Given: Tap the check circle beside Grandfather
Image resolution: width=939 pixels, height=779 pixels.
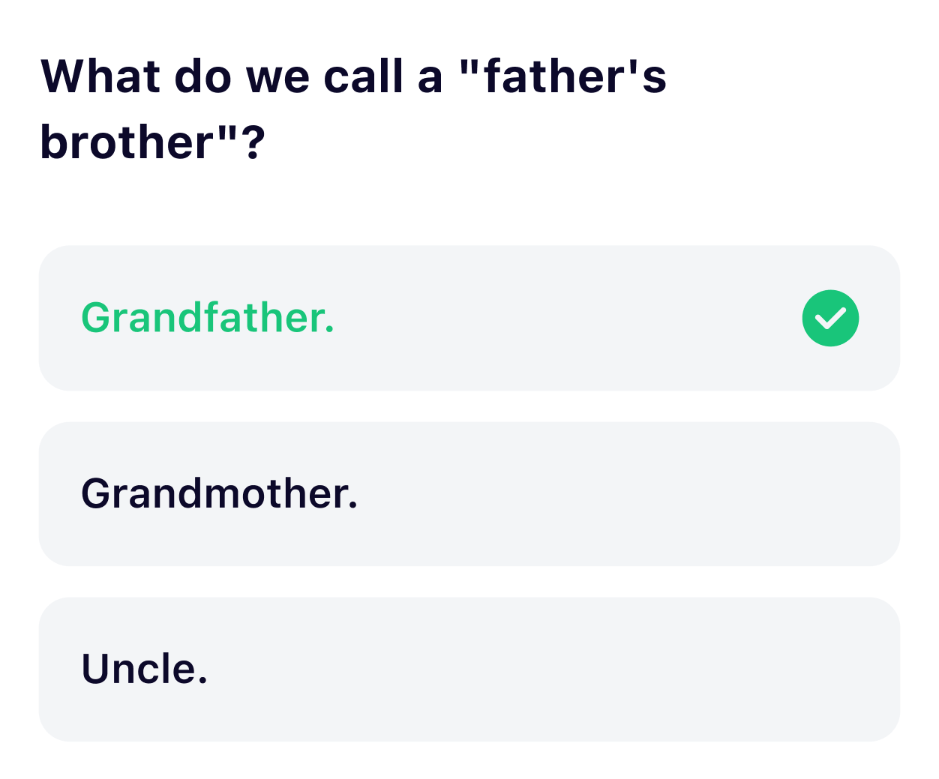Looking at the screenshot, I should (x=830, y=318).
